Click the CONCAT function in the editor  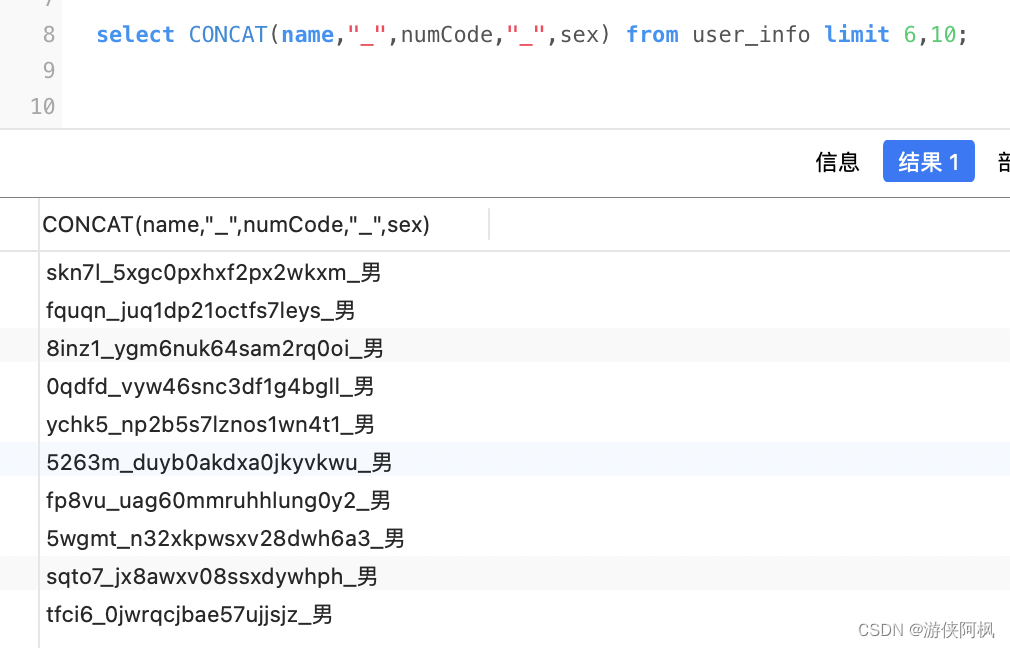coord(228,34)
